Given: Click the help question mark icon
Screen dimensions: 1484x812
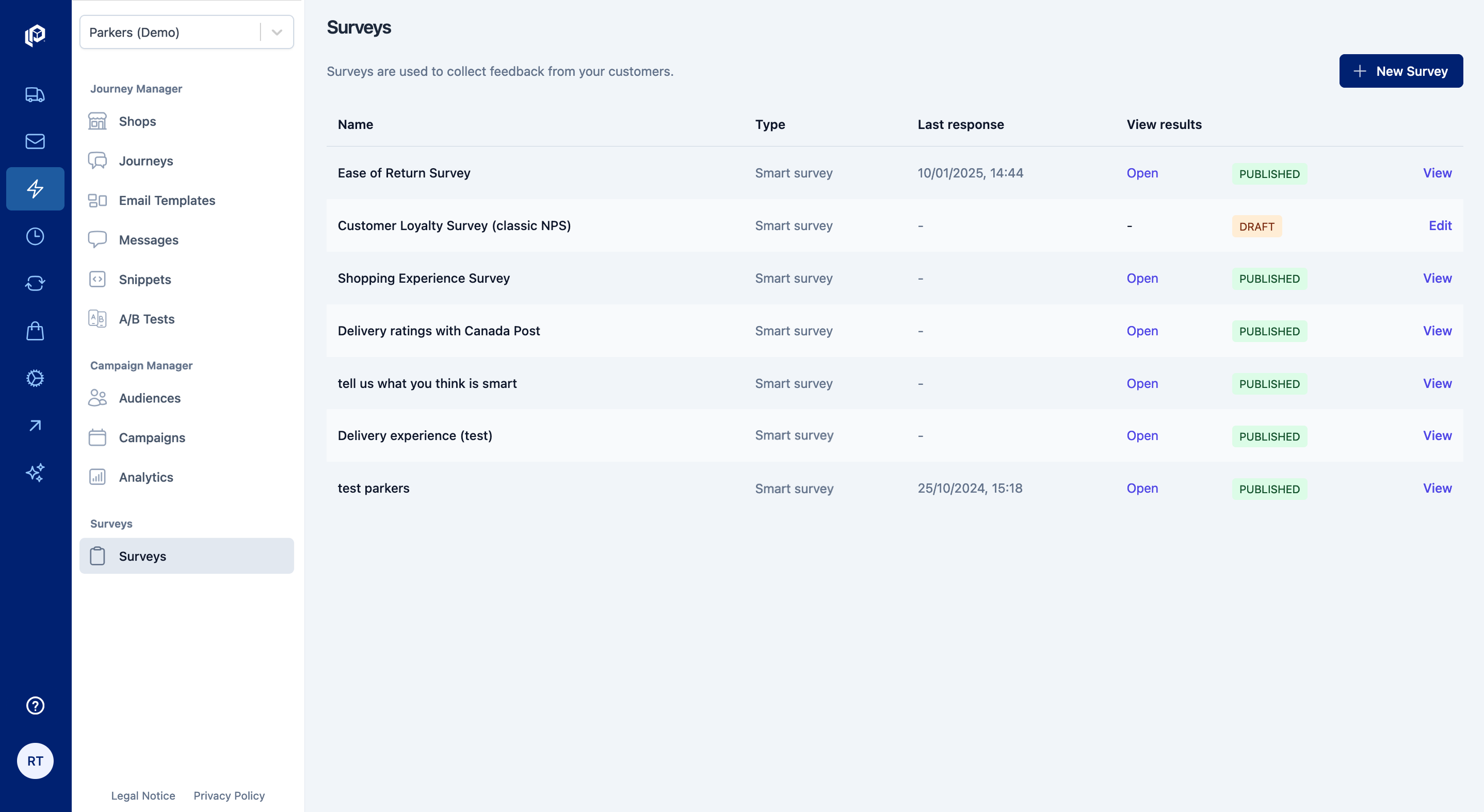Looking at the screenshot, I should pos(35,705).
